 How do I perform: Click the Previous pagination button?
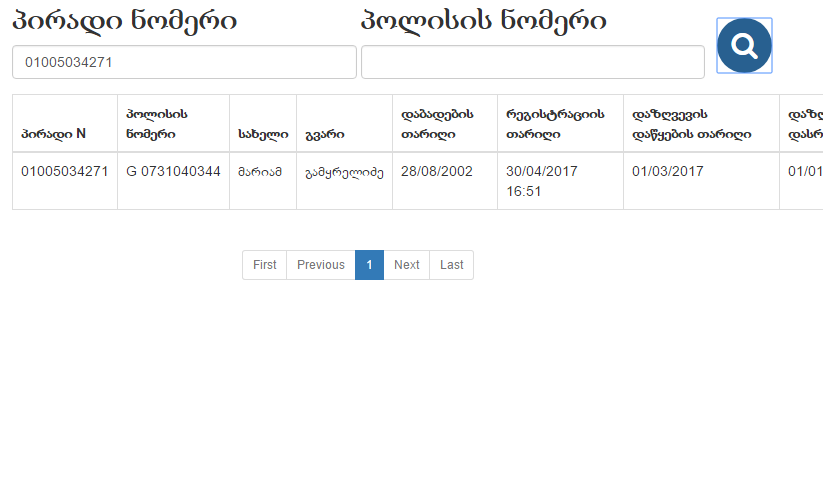point(321,265)
